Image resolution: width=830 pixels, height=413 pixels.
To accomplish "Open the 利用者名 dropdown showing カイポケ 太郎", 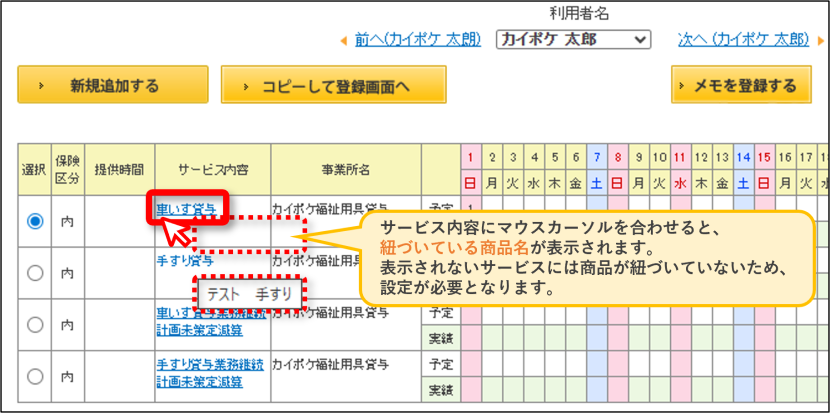I will click(x=573, y=40).
